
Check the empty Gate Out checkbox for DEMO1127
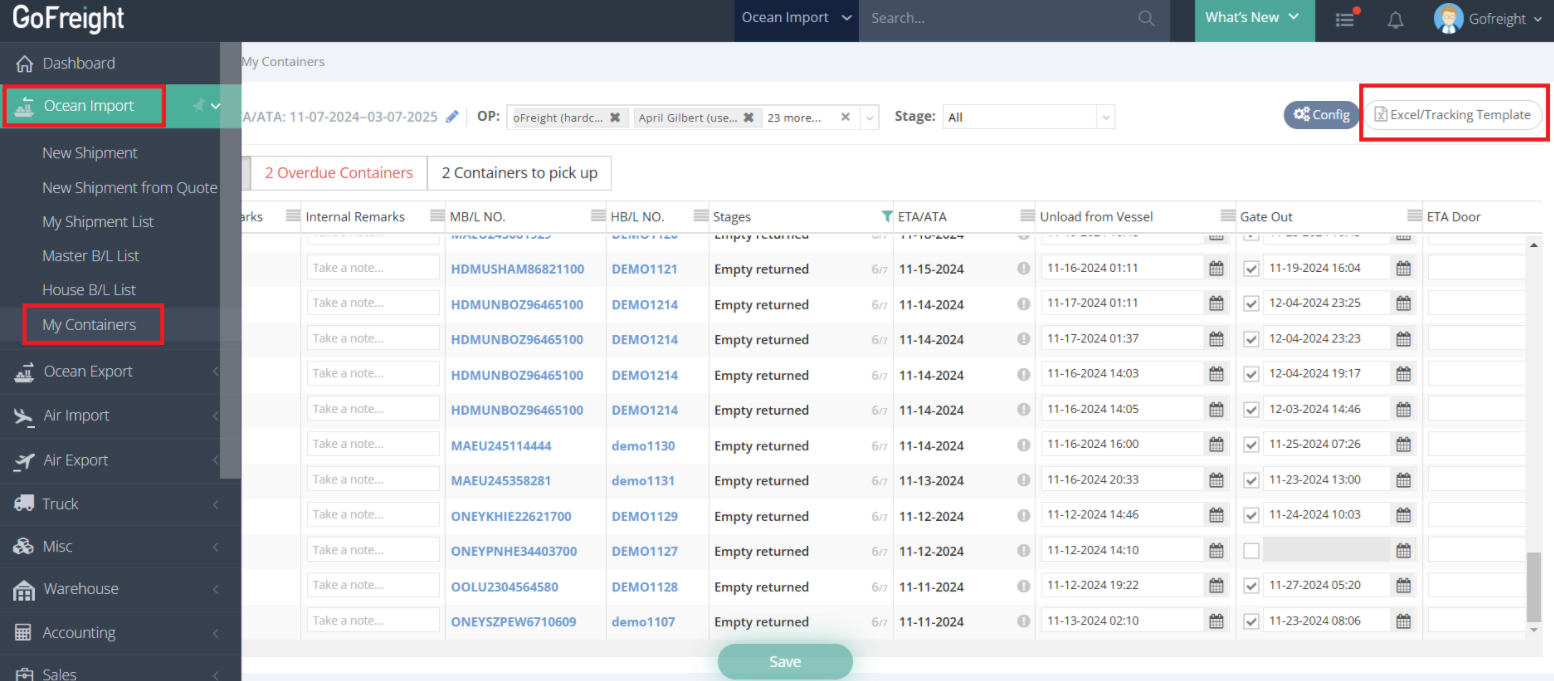(x=1251, y=551)
